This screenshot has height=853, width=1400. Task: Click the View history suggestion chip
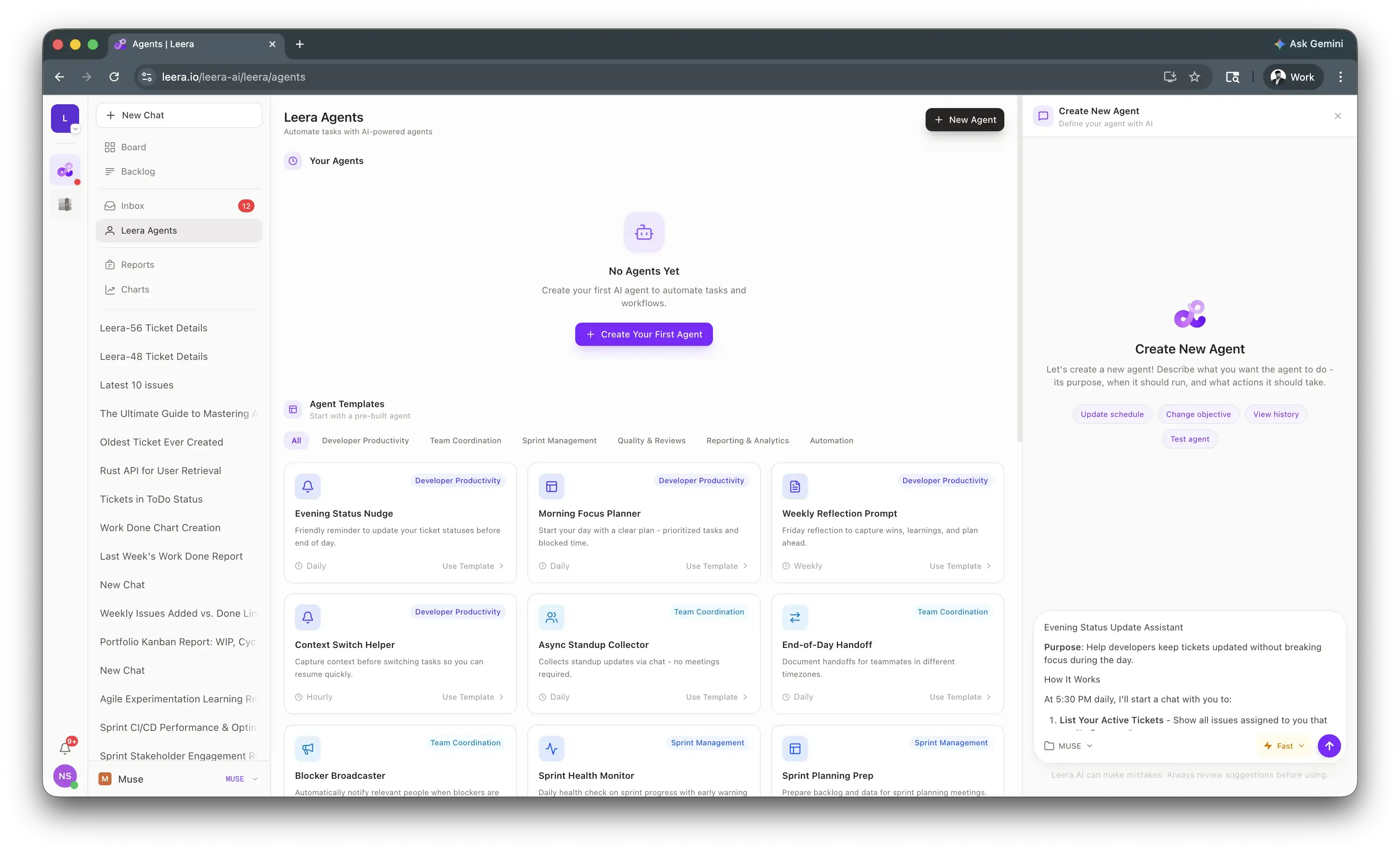pyautogui.click(x=1276, y=414)
